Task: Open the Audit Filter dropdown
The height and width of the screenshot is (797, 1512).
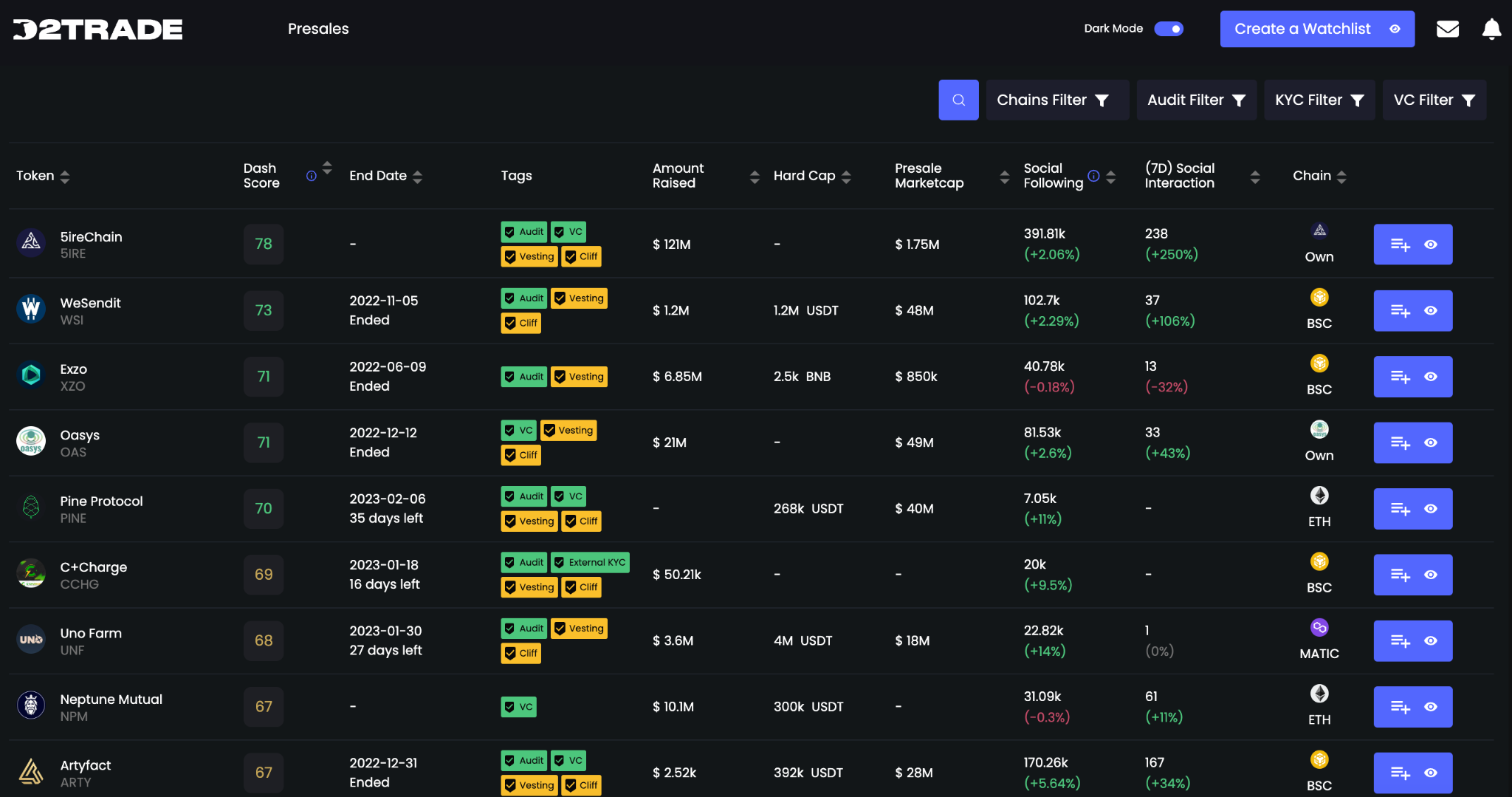Action: pos(1196,100)
